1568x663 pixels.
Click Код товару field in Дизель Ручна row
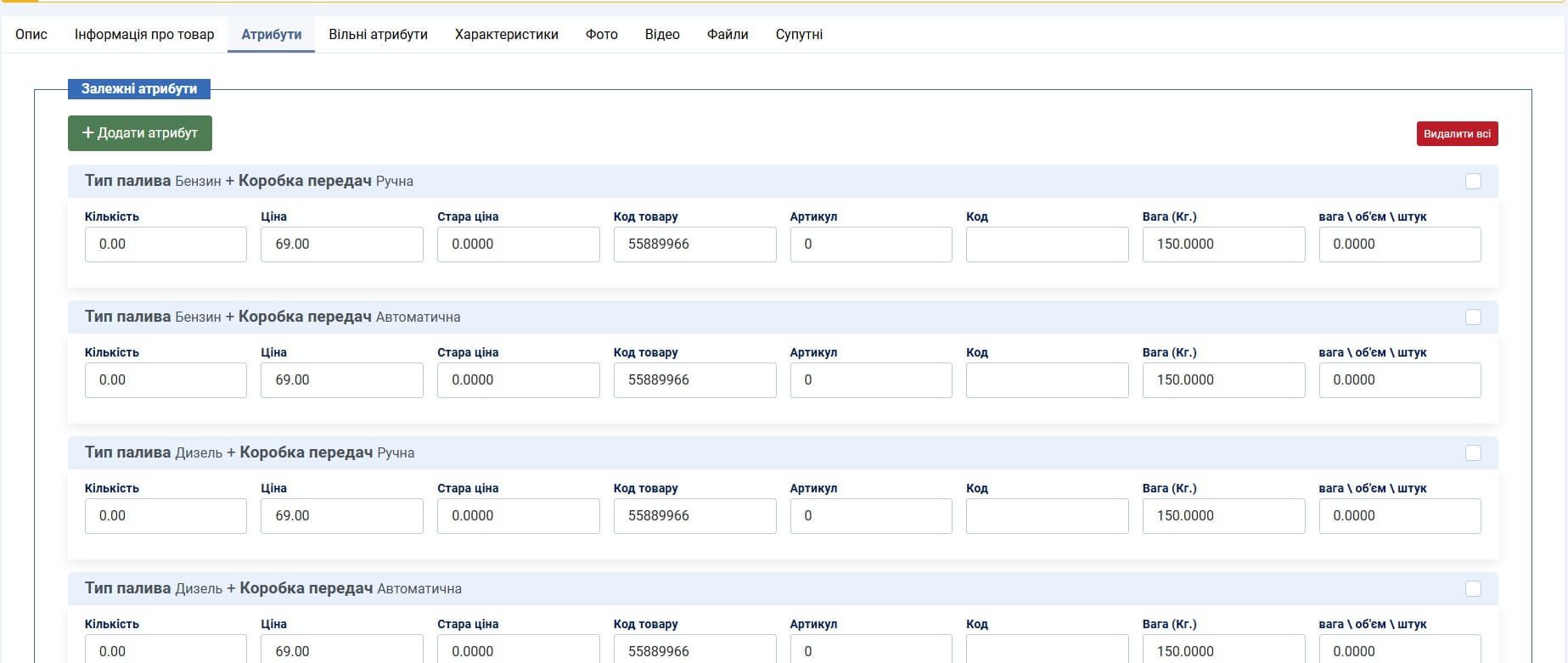(694, 516)
